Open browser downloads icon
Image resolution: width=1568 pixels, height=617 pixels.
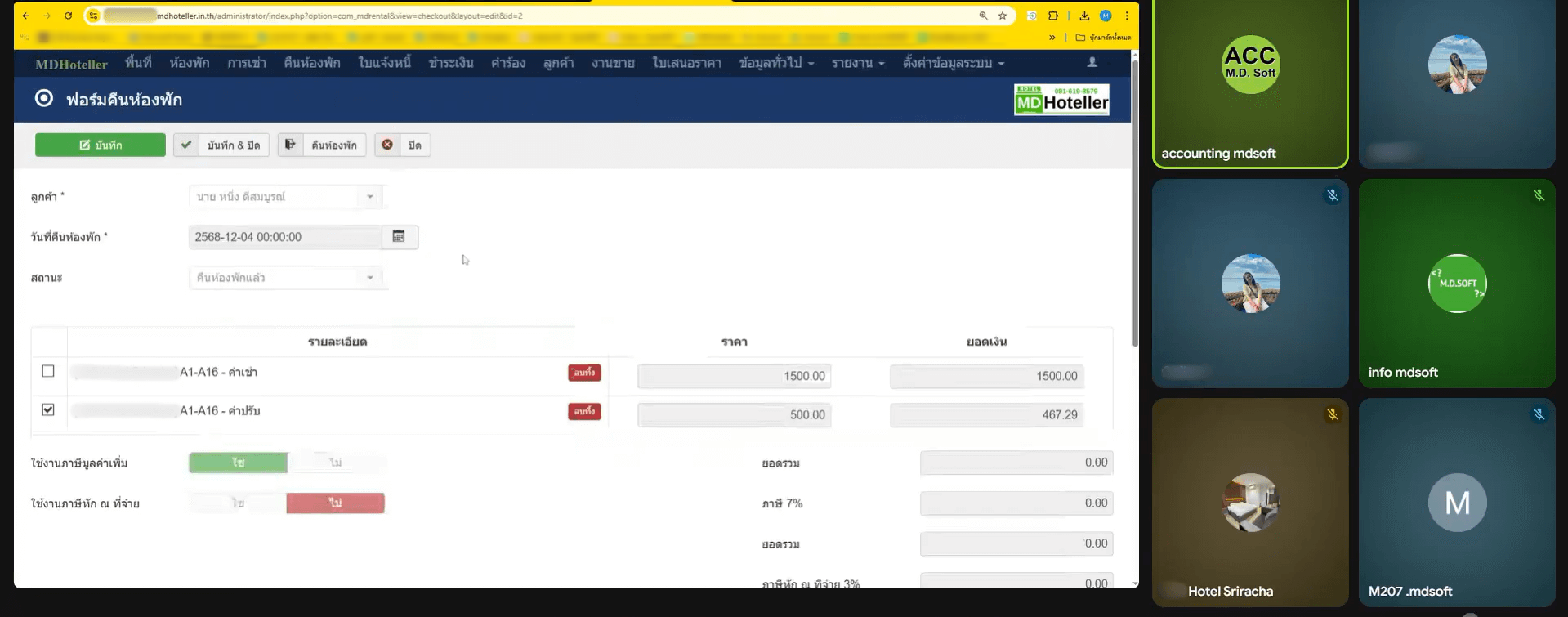pyautogui.click(x=1084, y=16)
